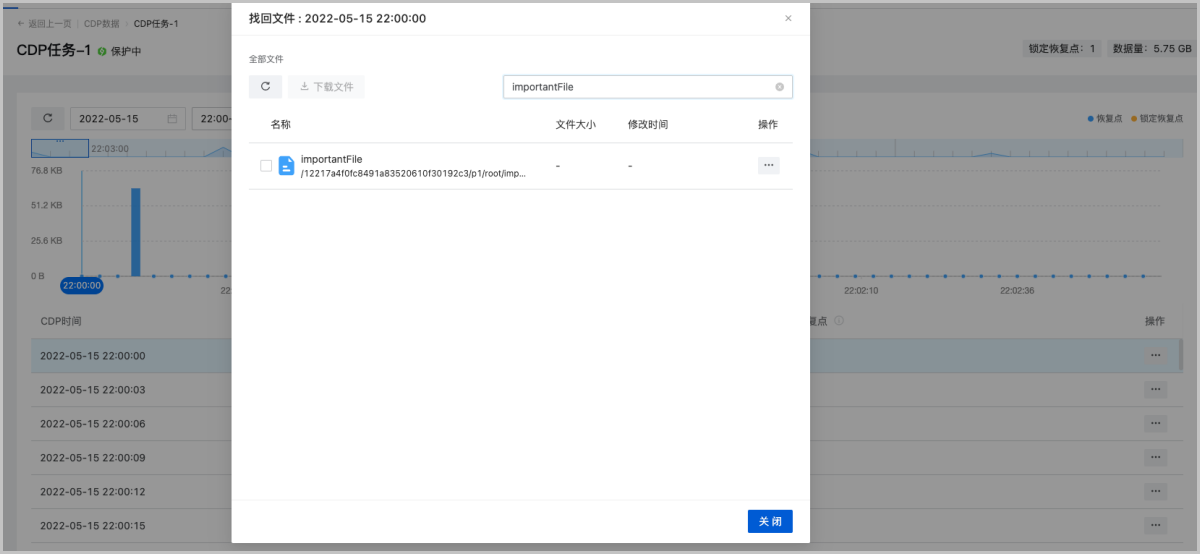Select the 22:00:00 timeline marker
This screenshot has height=554, width=1200.
pyautogui.click(x=81, y=285)
